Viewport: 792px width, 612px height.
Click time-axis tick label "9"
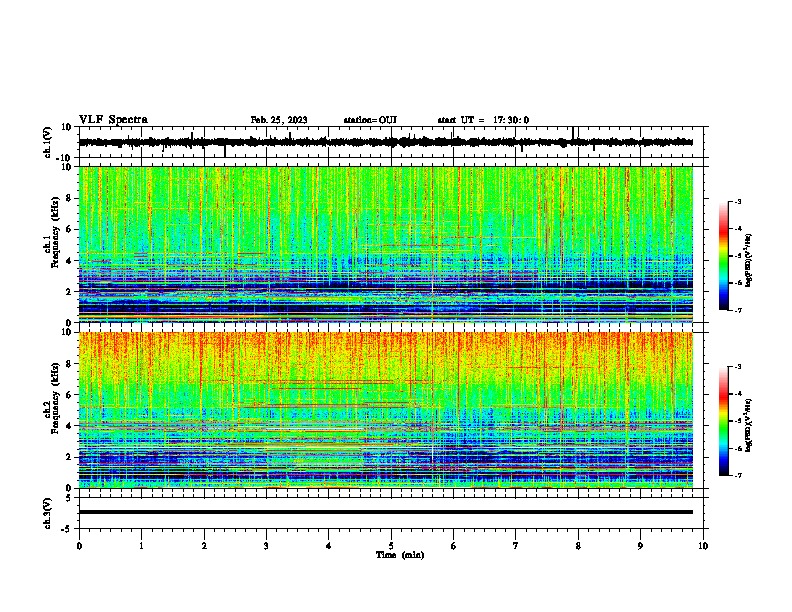(x=640, y=546)
